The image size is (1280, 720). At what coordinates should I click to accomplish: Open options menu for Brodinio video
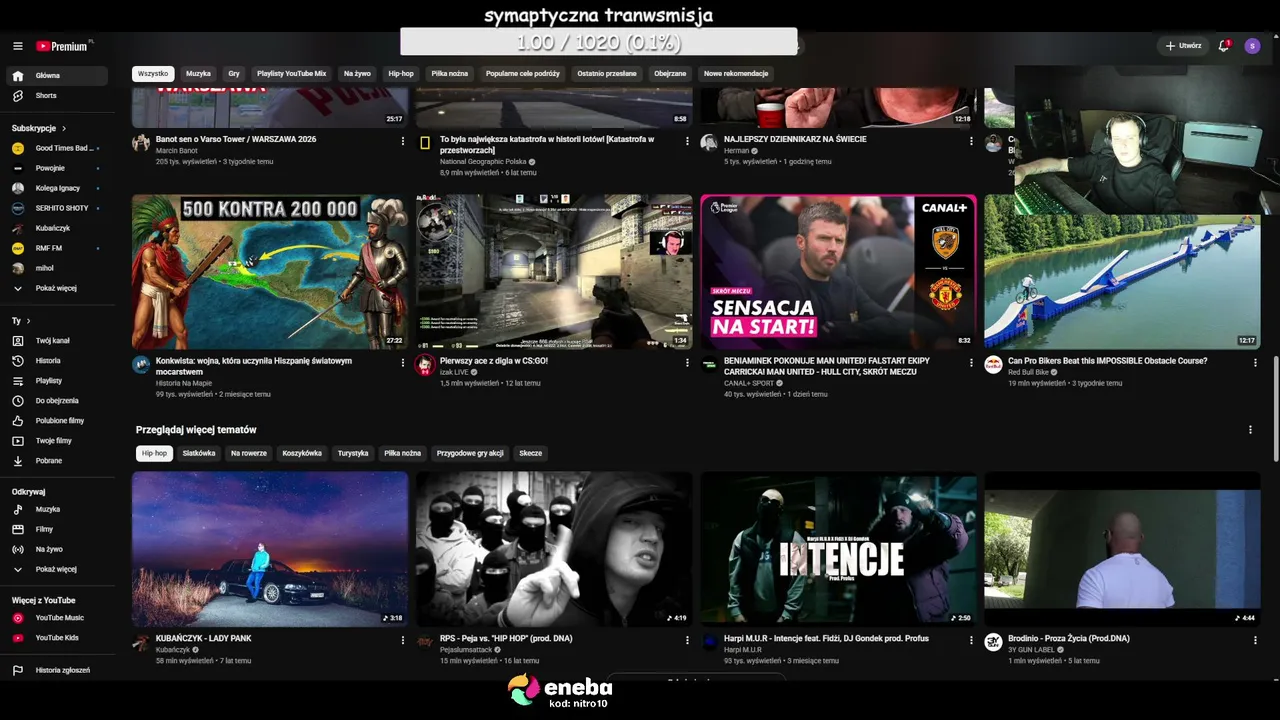[1255, 640]
